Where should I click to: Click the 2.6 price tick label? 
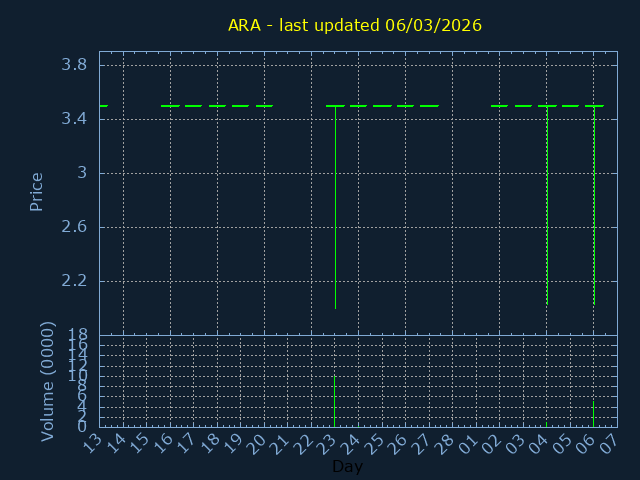tap(75, 227)
